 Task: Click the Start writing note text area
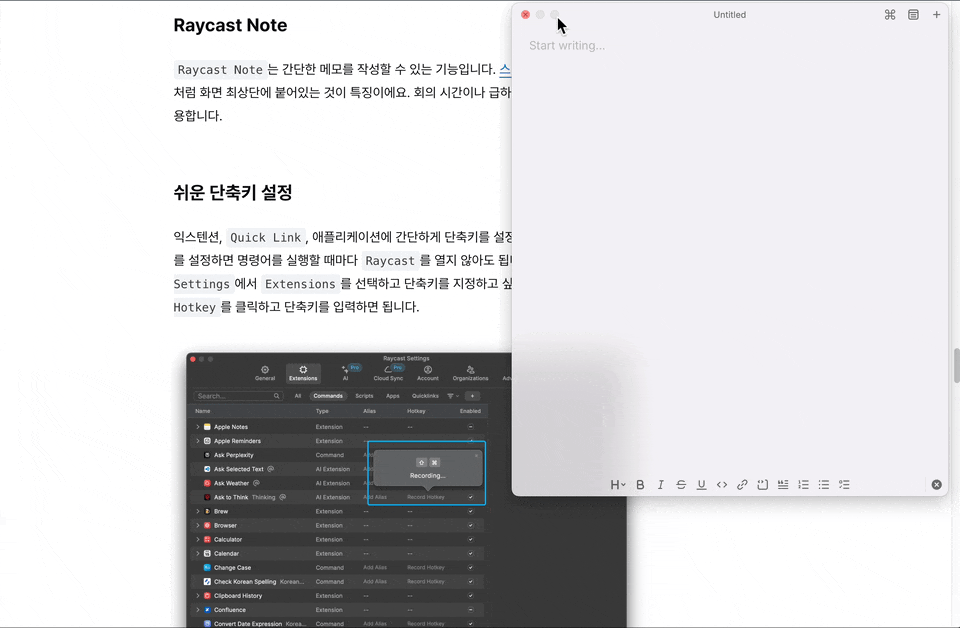(x=567, y=45)
